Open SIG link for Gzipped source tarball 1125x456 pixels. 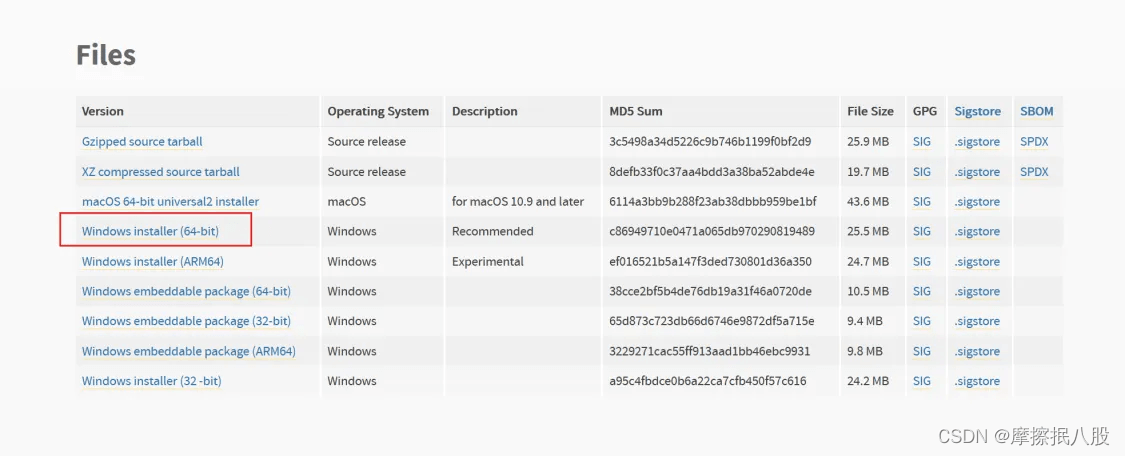click(921, 142)
